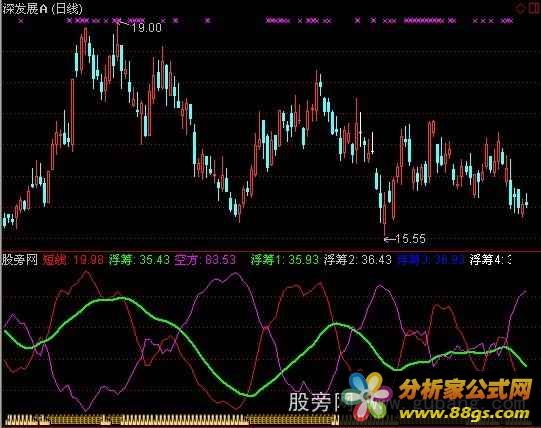The width and height of the screenshot is (541, 428).
Task: Click the 深发展A (日线) chart title
Action: coord(43,8)
